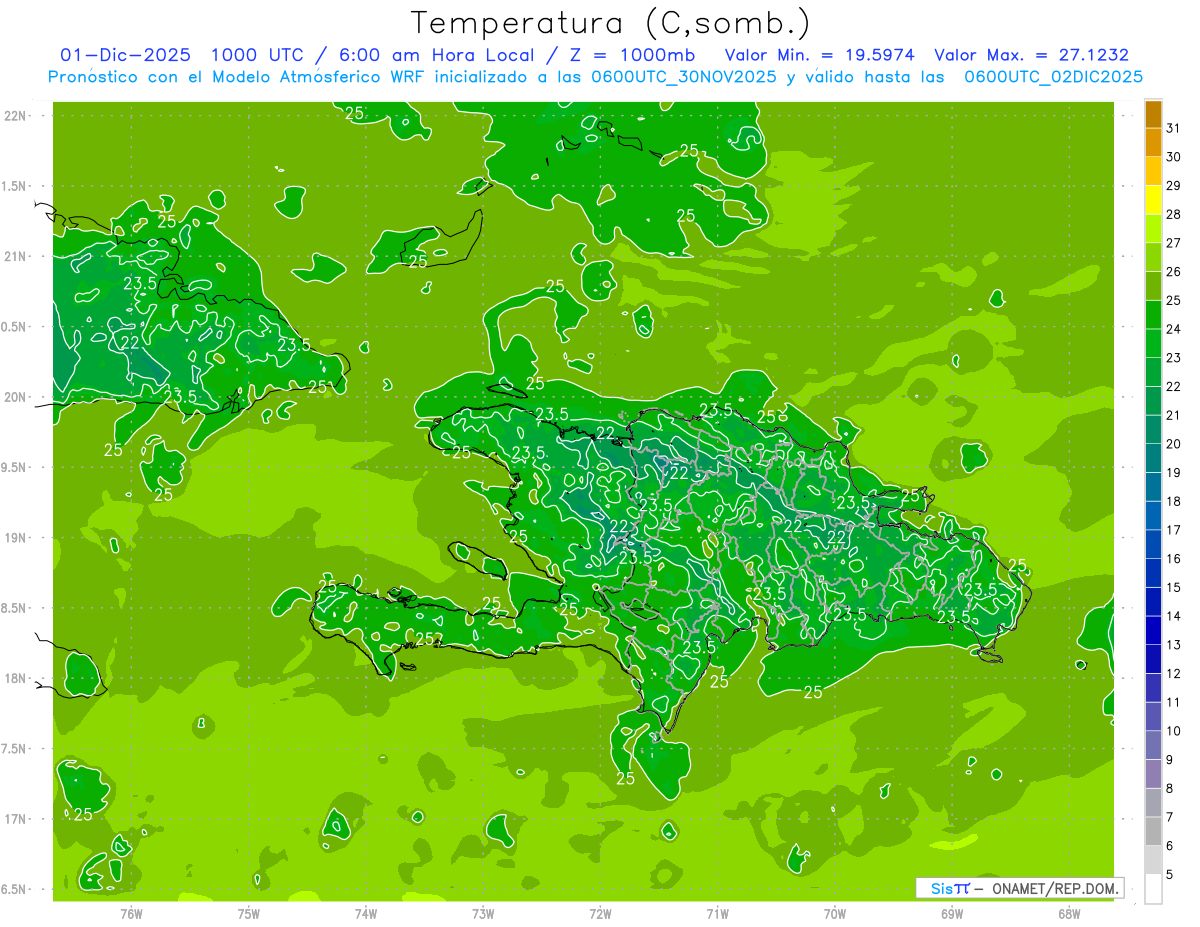Click the dark blue legend swatch between 12 and 13
The width and height of the screenshot is (1200, 927).
(x=1153, y=659)
